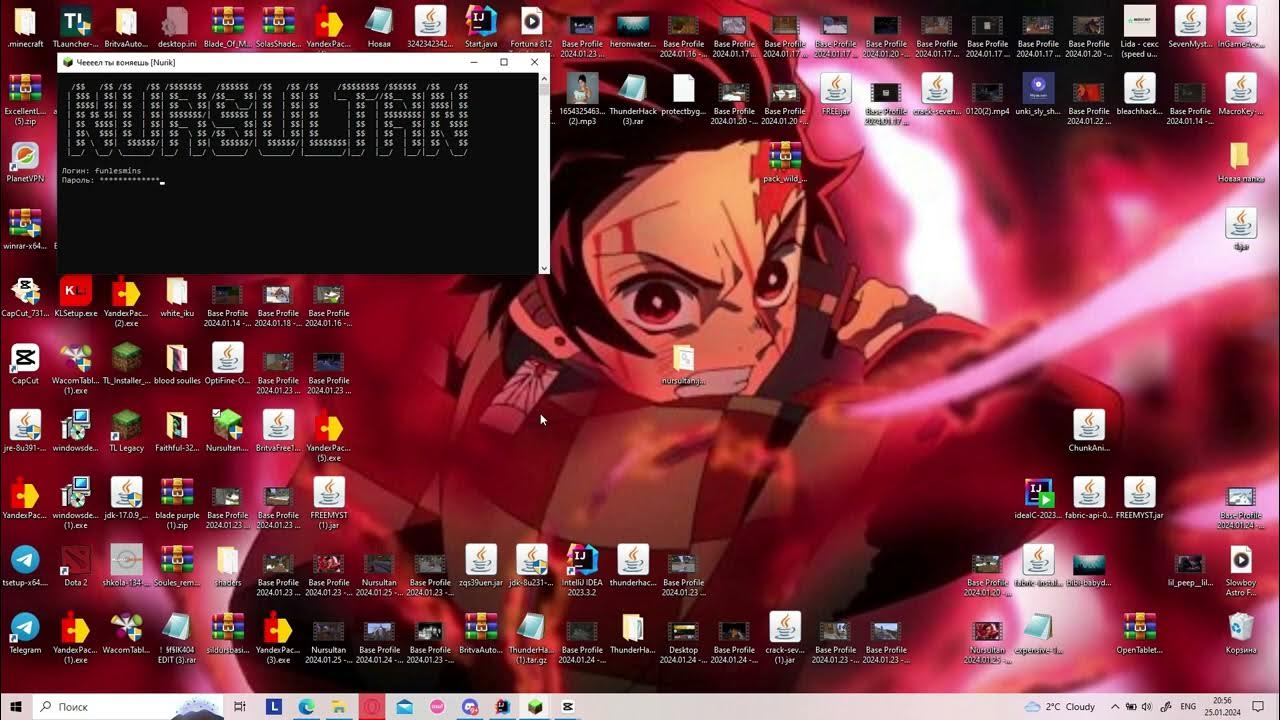
Task: Switch the ENG input language indicator
Action: pyautogui.click(x=1188, y=707)
